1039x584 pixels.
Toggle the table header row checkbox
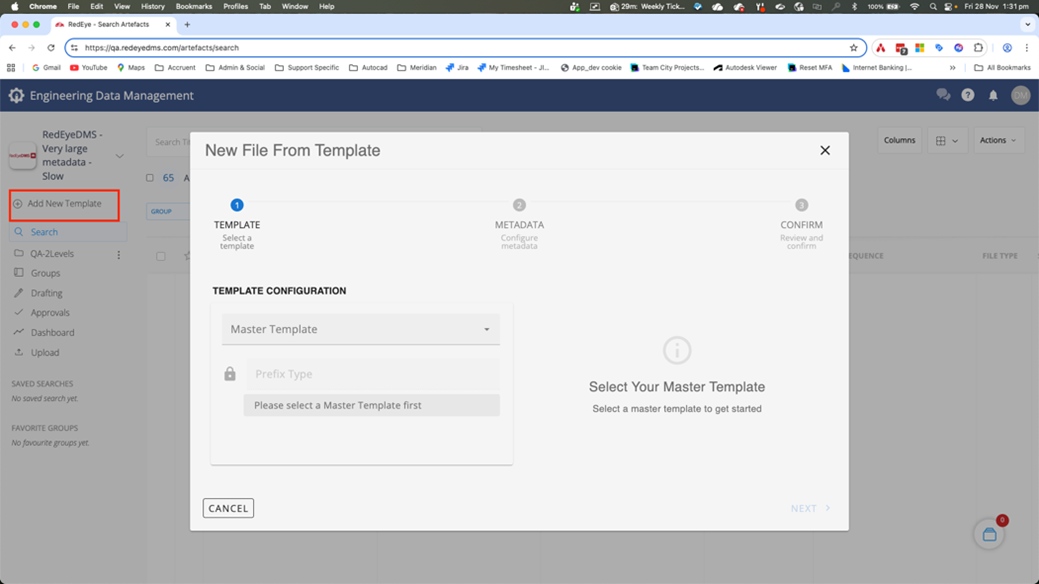pyautogui.click(x=160, y=256)
